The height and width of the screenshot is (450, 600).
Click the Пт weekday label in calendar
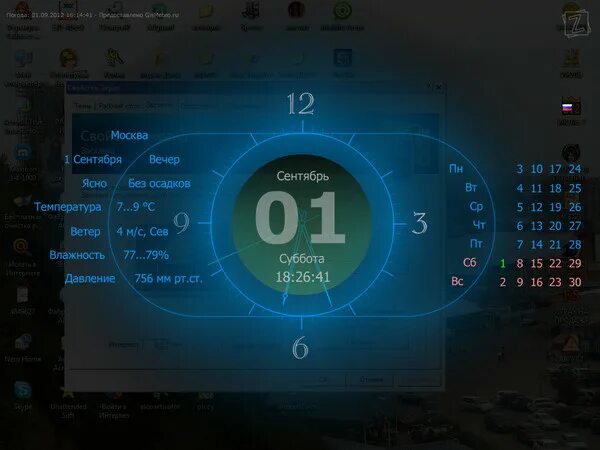pyautogui.click(x=476, y=244)
